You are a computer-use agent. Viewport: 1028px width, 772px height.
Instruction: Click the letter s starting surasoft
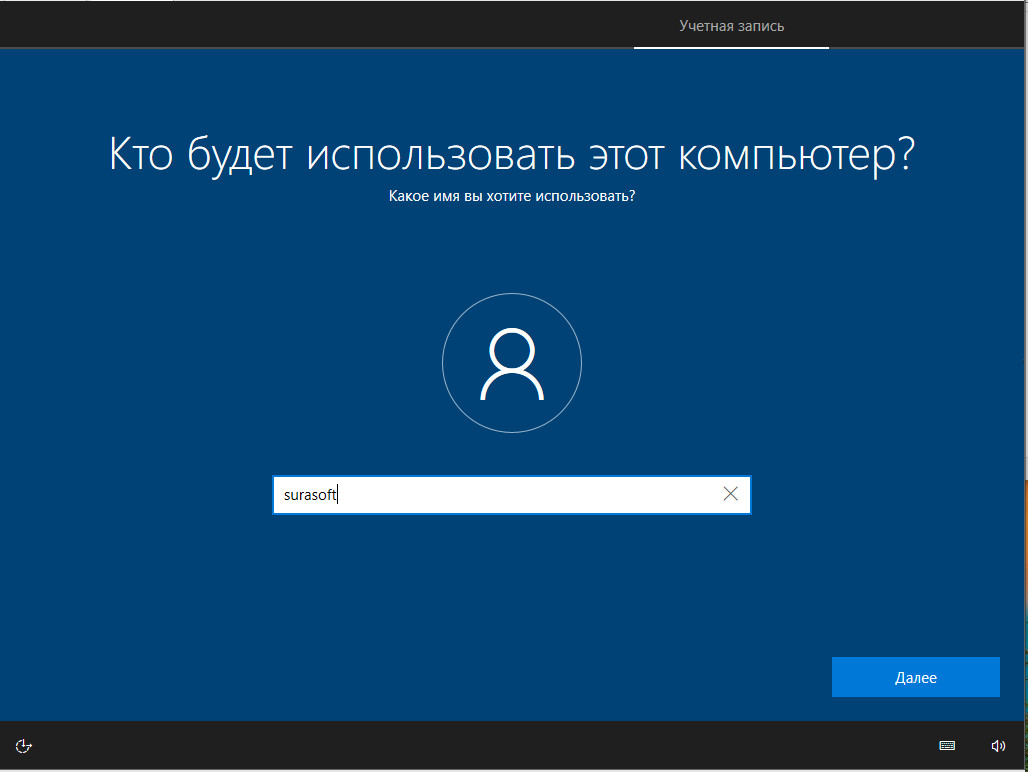click(287, 495)
